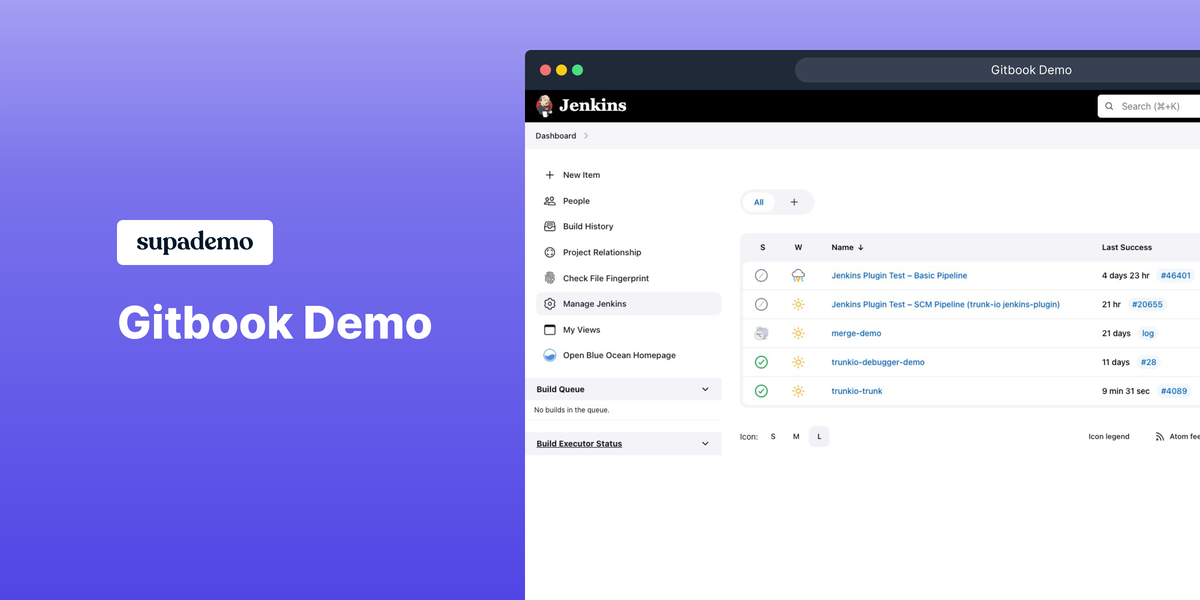Click the Search field in the top bar
1200x600 pixels.
click(x=1150, y=106)
